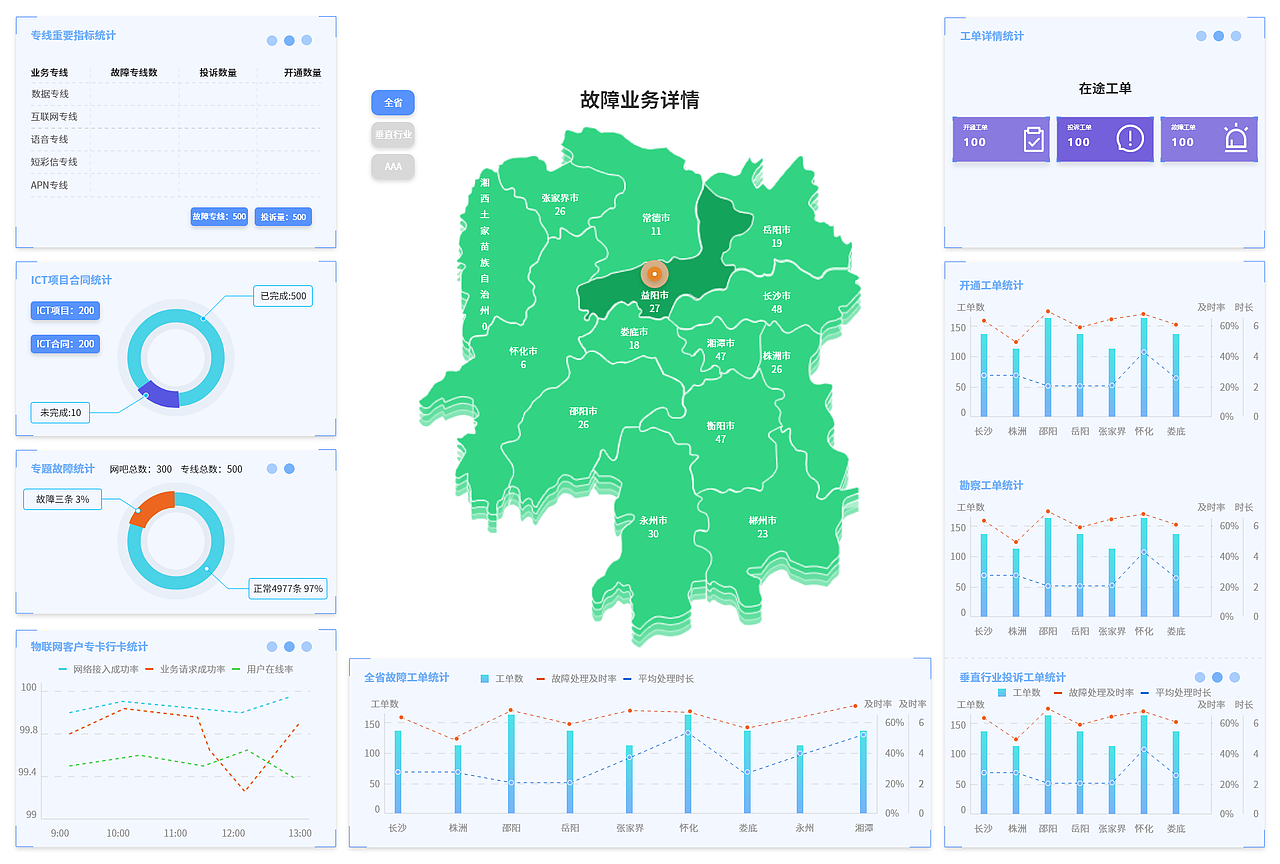1280x864 pixels.
Task: Click the 故障专线: 500 badge
Action: point(218,216)
